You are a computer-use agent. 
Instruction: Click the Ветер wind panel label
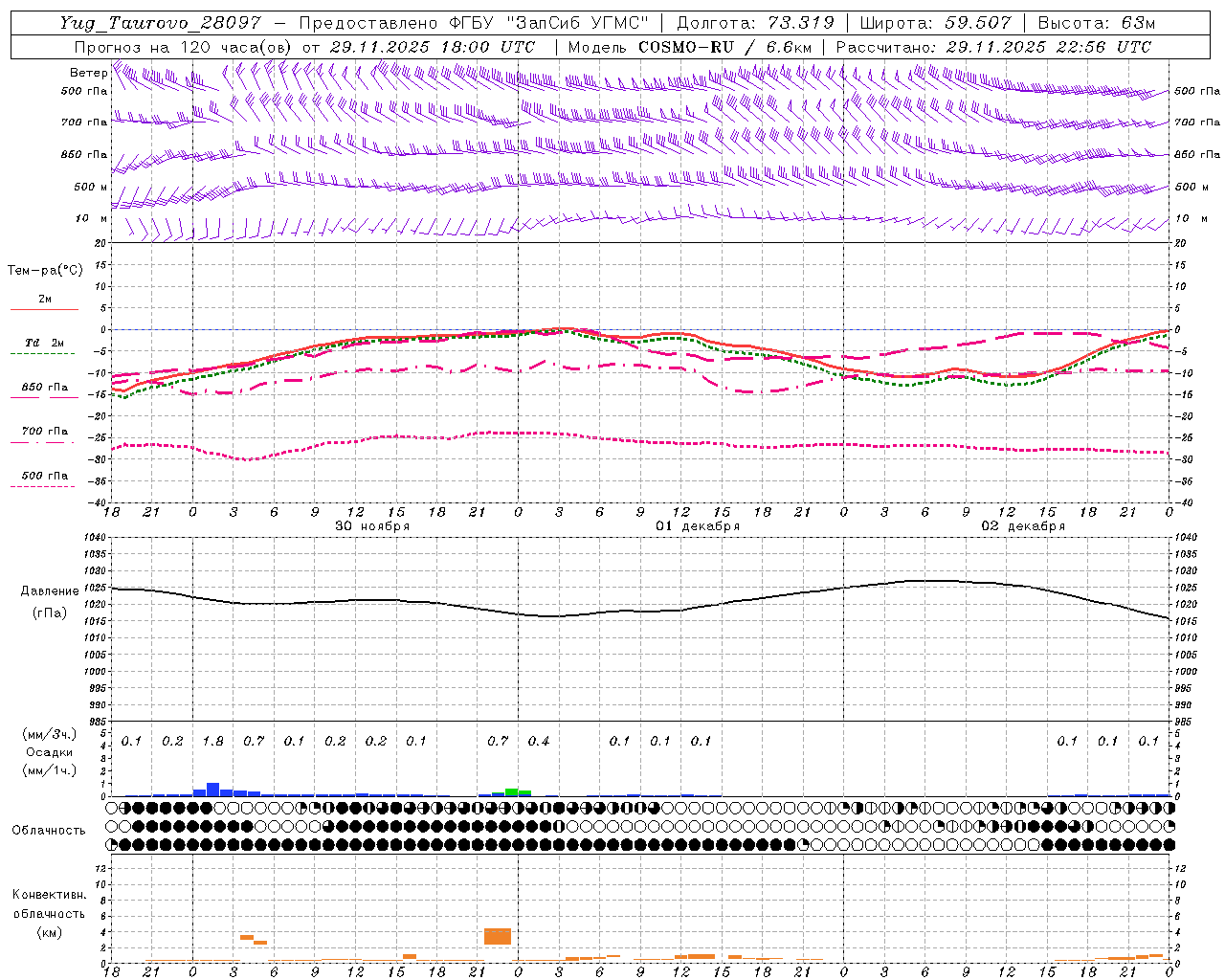point(88,73)
